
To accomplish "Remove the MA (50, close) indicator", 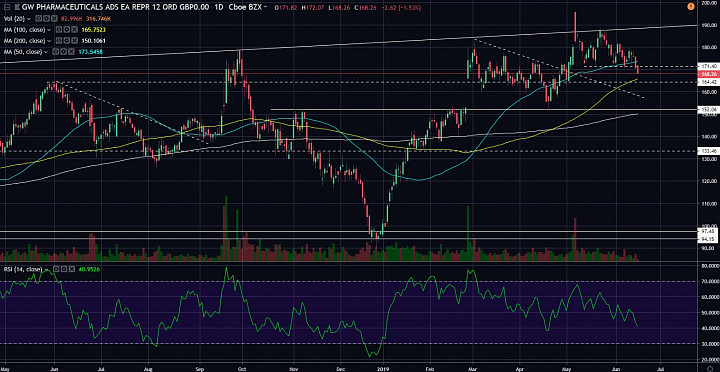I will pyautogui.click(x=71, y=51).
